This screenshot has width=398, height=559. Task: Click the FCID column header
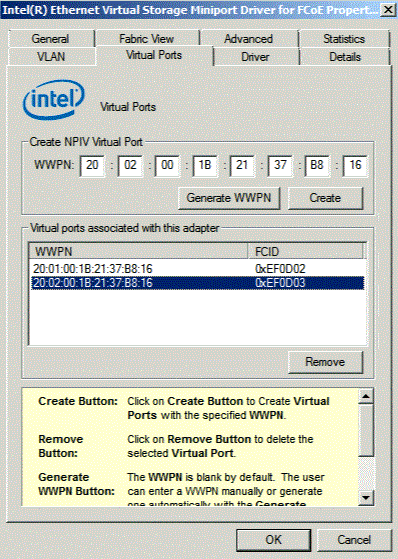[x=305, y=252]
